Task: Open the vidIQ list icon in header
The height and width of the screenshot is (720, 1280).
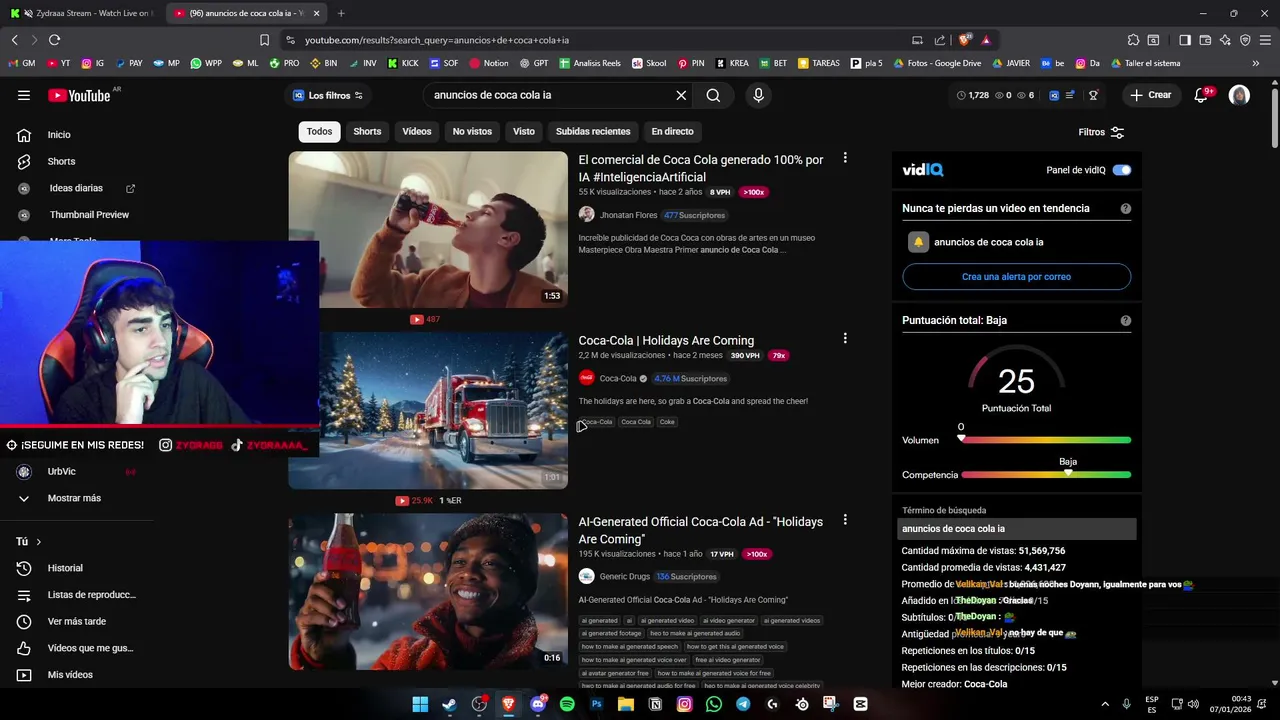Action: [x=1070, y=95]
